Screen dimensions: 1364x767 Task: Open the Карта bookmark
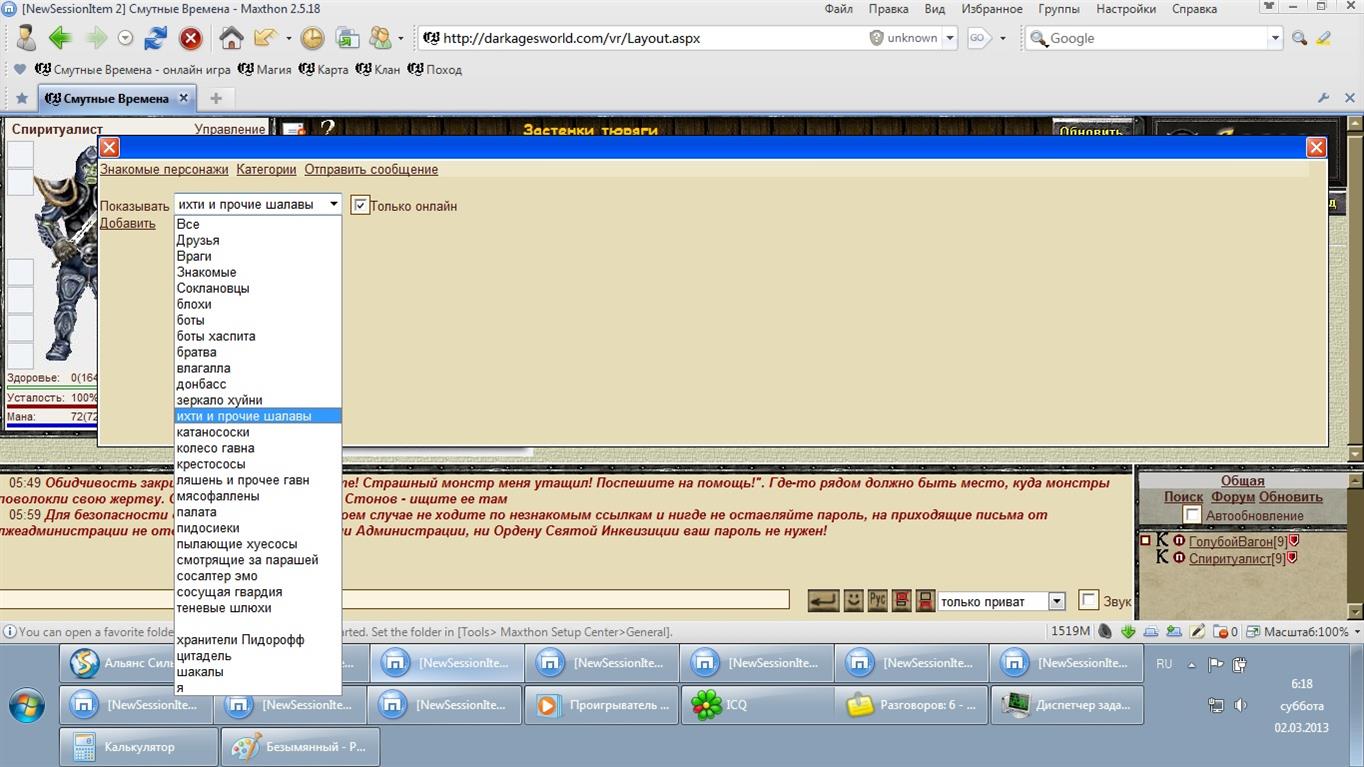324,70
